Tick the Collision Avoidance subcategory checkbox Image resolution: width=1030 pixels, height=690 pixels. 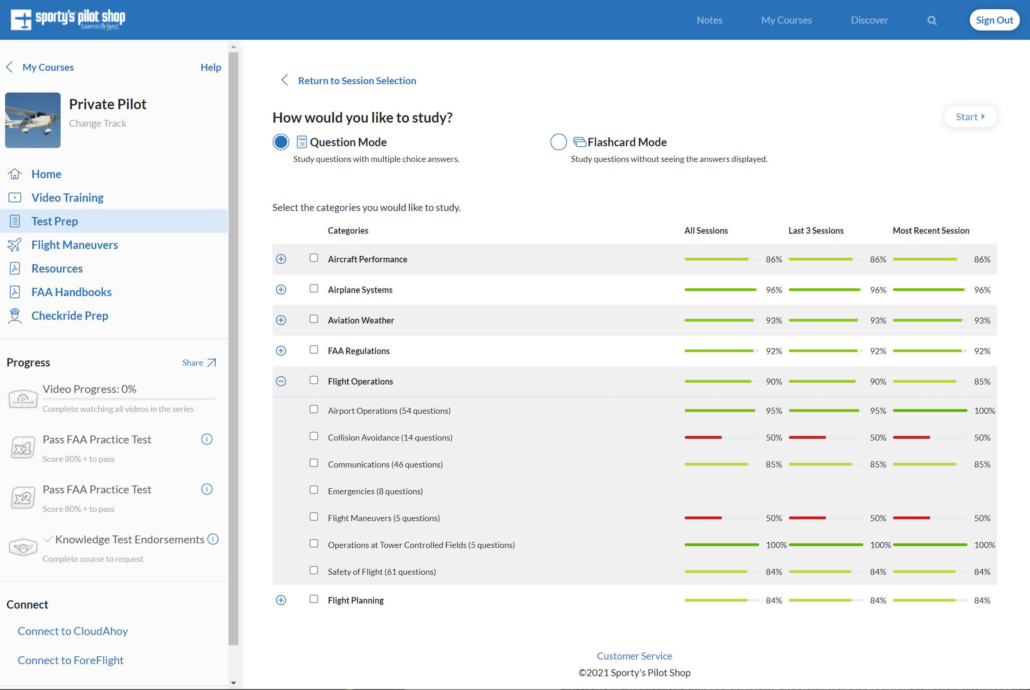coord(314,437)
